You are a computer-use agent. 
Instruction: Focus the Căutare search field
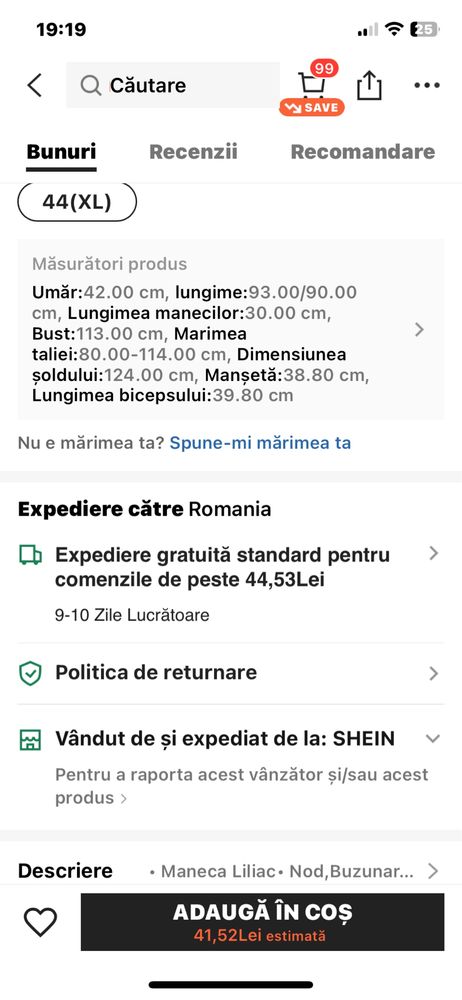pos(173,85)
